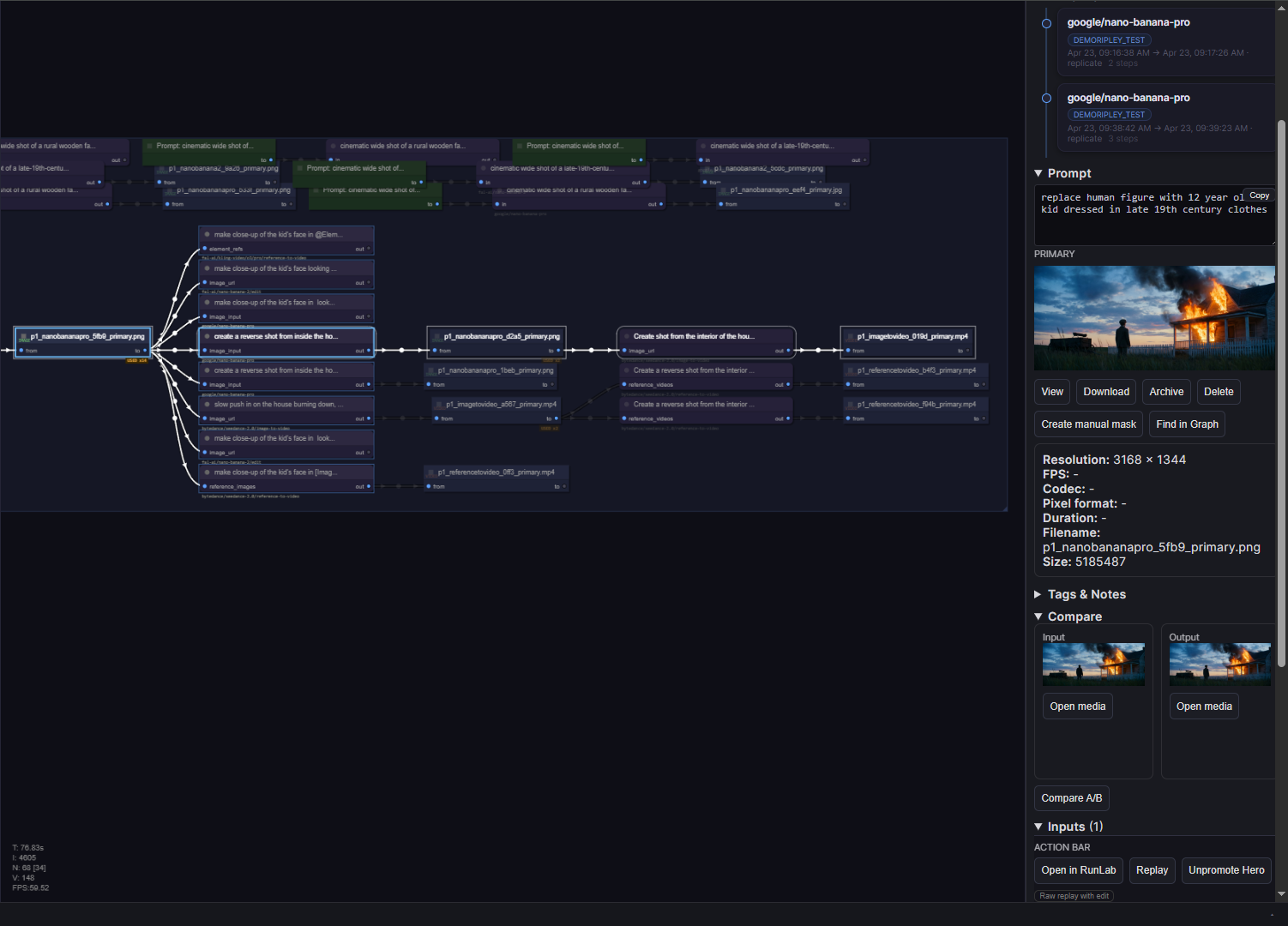
Task: Click reference_images port on '[Imag...' close-up node
Action: (205, 486)
